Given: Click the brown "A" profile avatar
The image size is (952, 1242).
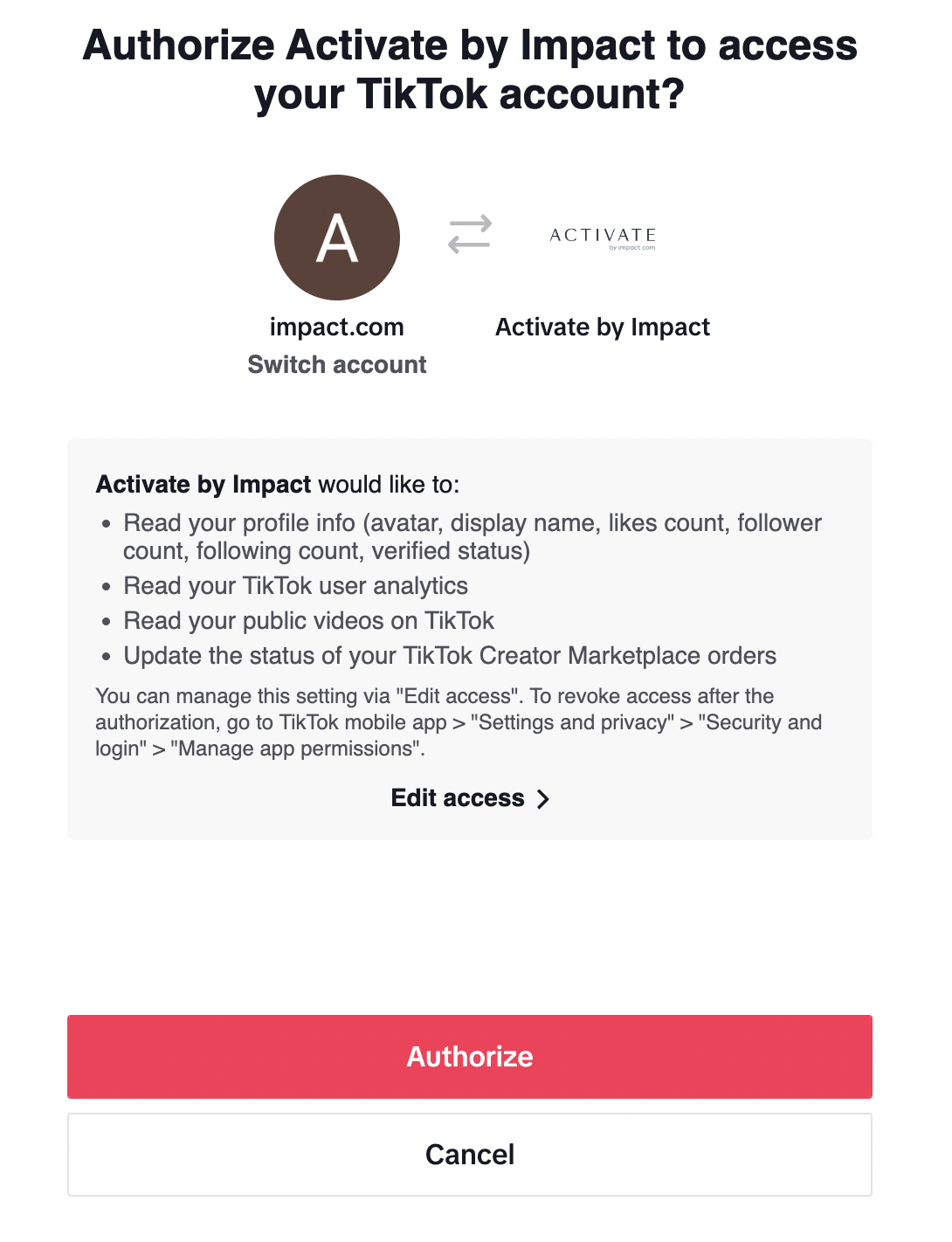Looking at the screenshot, I should 337,238.
